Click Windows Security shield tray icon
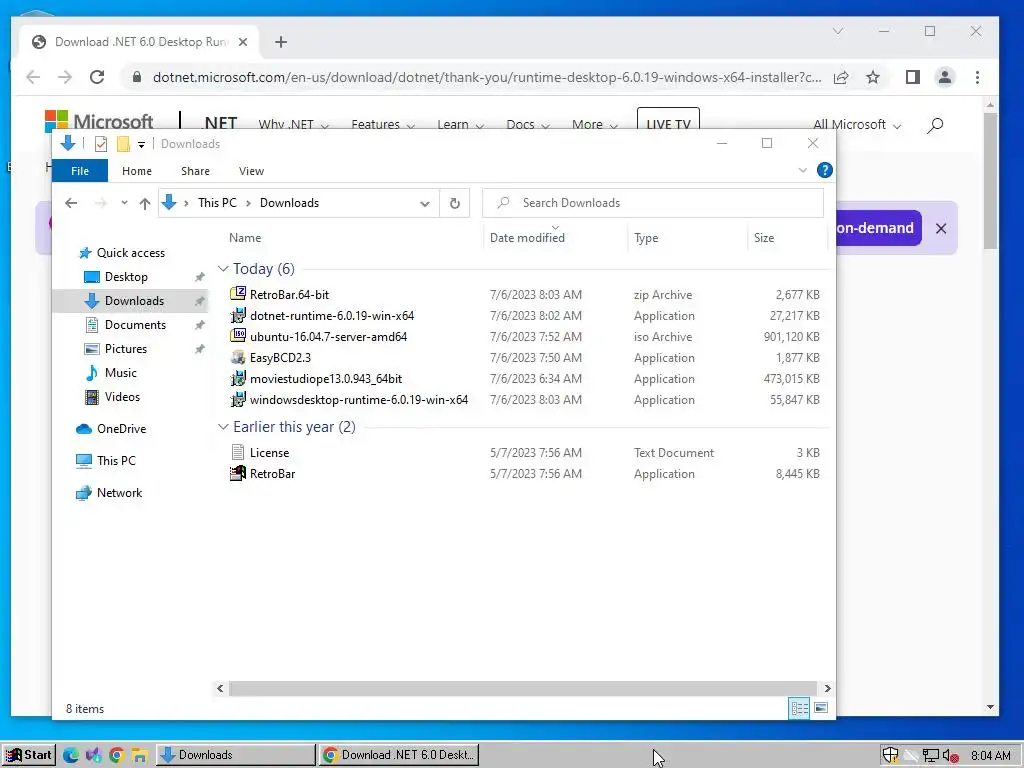 pyautogui.click(x=890, y=755)
